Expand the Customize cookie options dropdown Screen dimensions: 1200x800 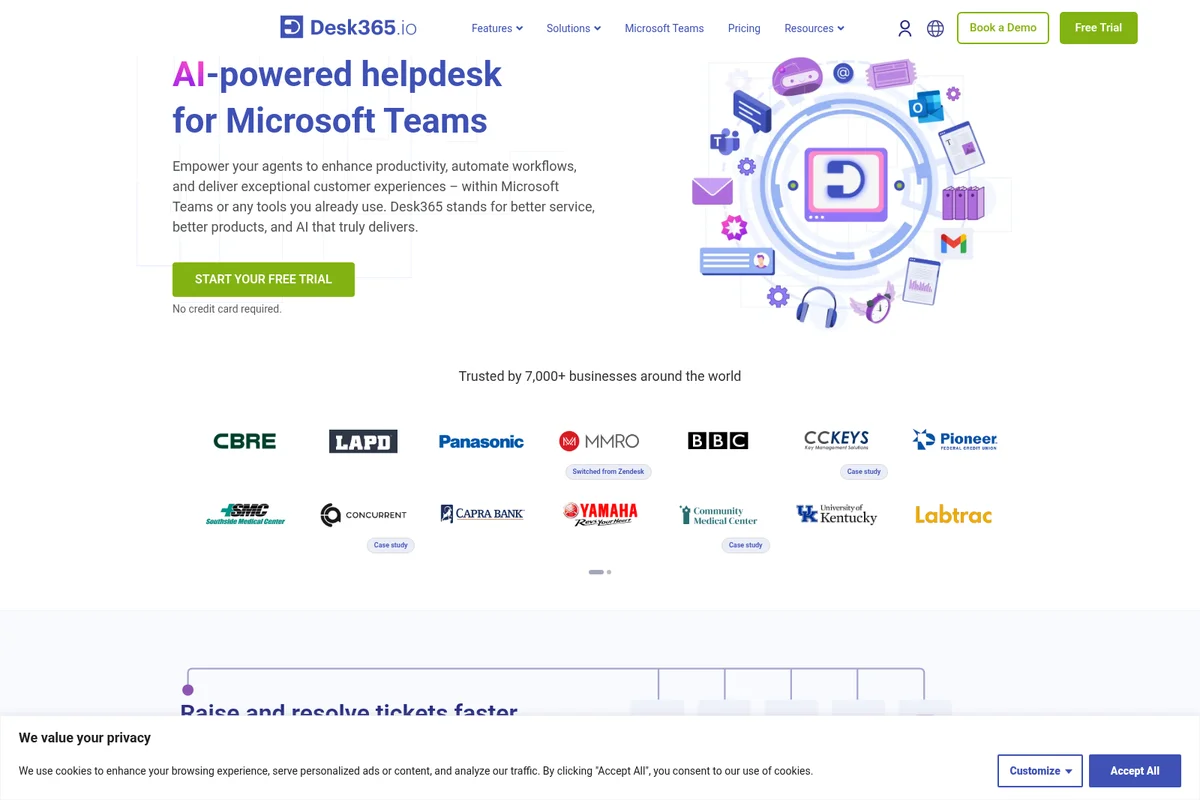tap(1040, 770)
